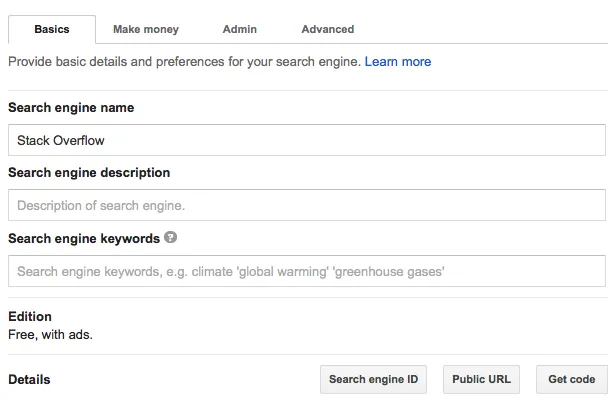This screenshot has width=613, height=403.
Task: Select the Advanced tab
Action: point(327,30)
